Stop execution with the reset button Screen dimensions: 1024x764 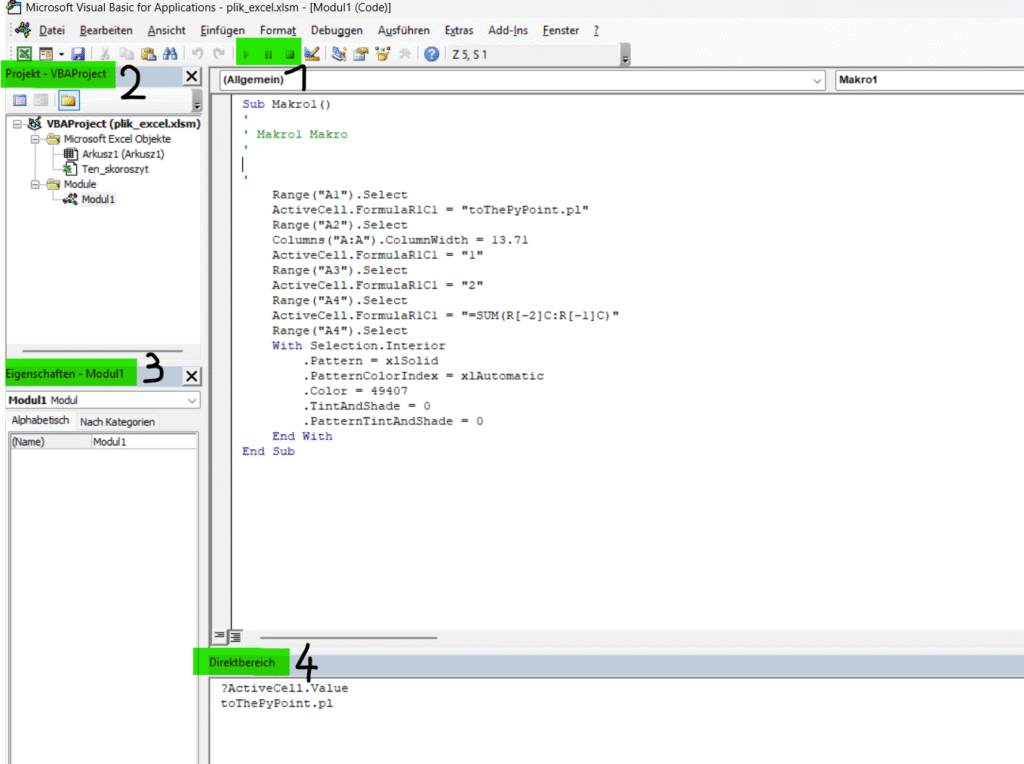289,55
